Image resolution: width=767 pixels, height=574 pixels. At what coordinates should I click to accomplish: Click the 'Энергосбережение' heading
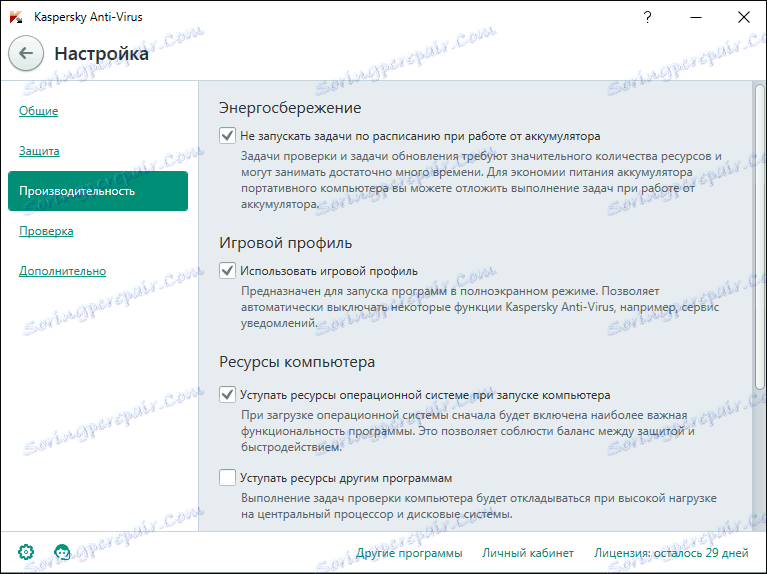290,108
